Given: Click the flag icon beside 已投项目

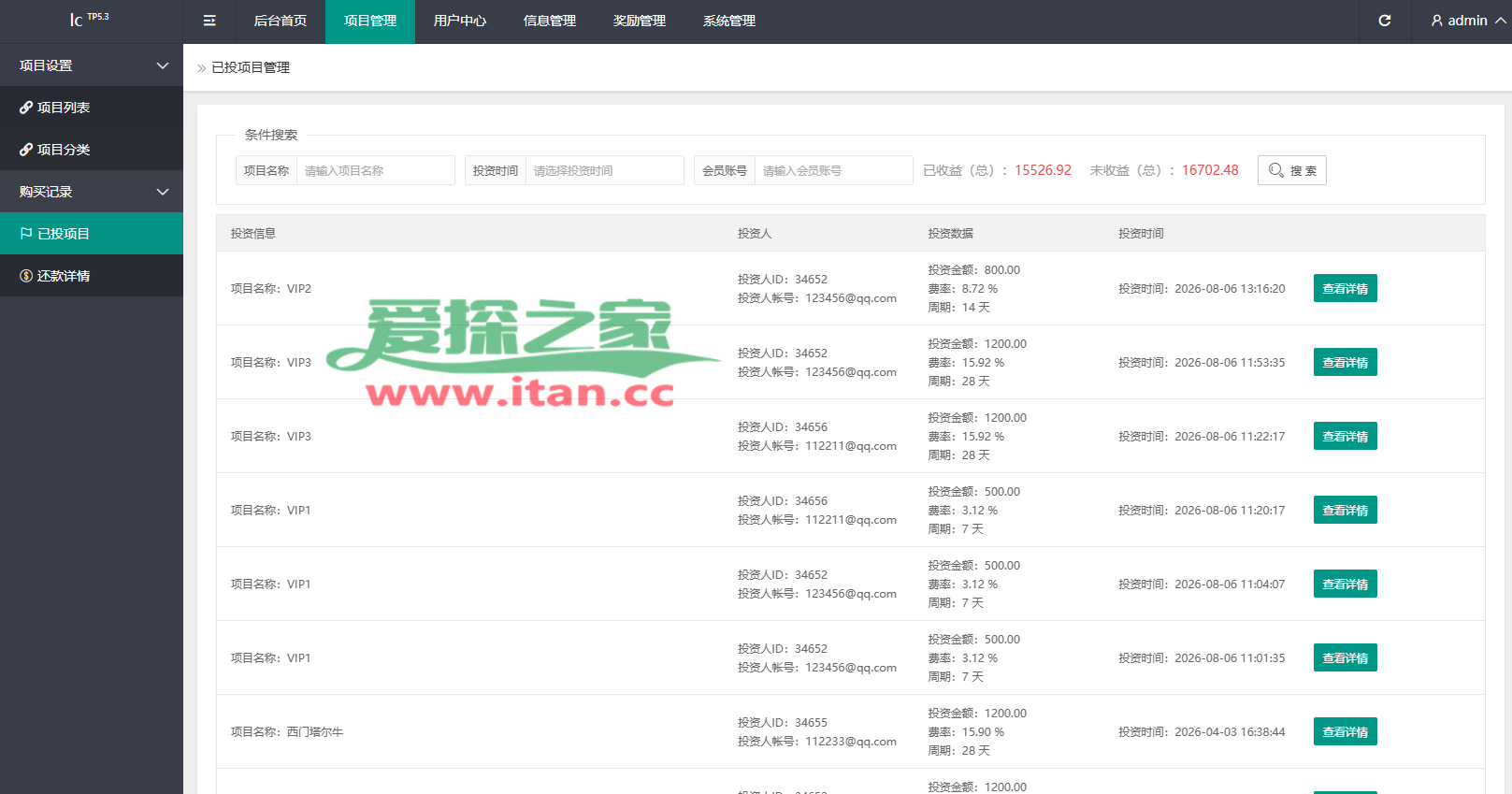Looking at the screenshot, I should (x=26, y=234).
